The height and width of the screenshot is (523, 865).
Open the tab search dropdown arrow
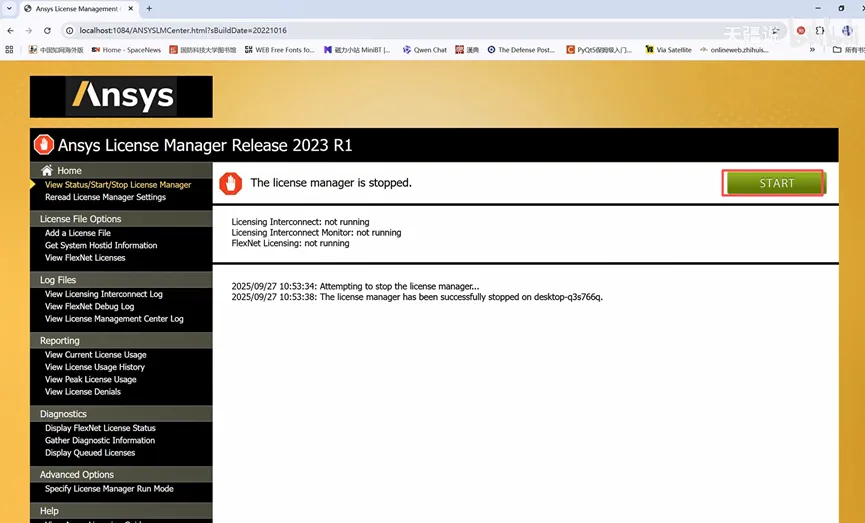pos(9,8)
